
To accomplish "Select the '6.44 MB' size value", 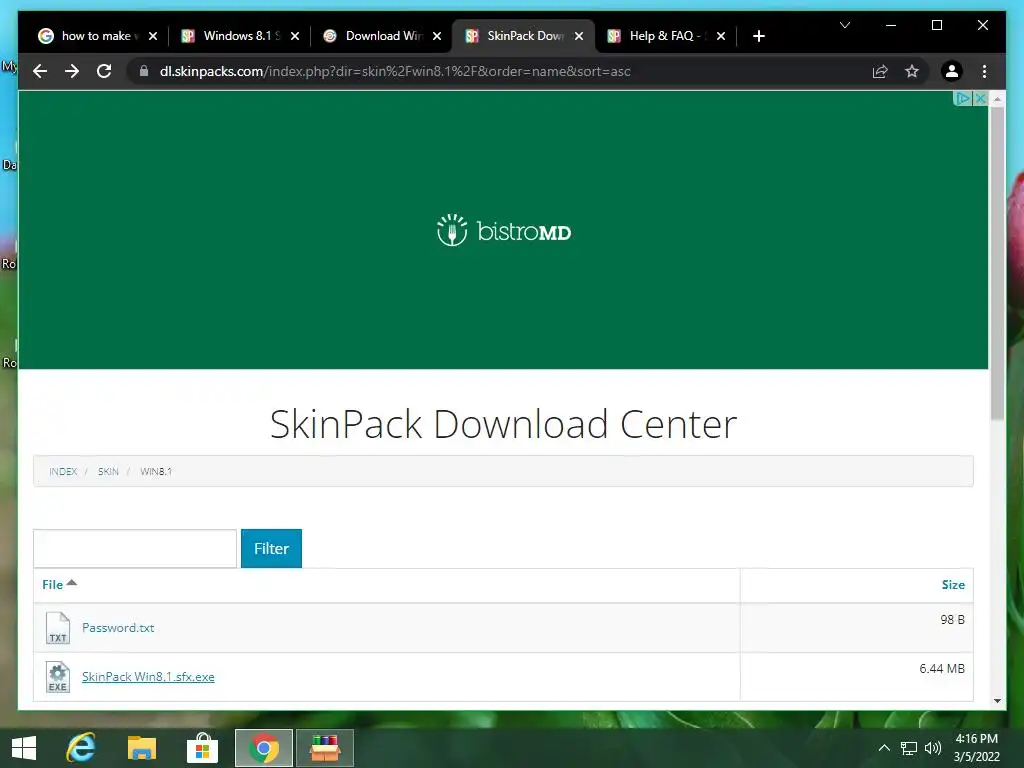I will click(x=942, y=669).
